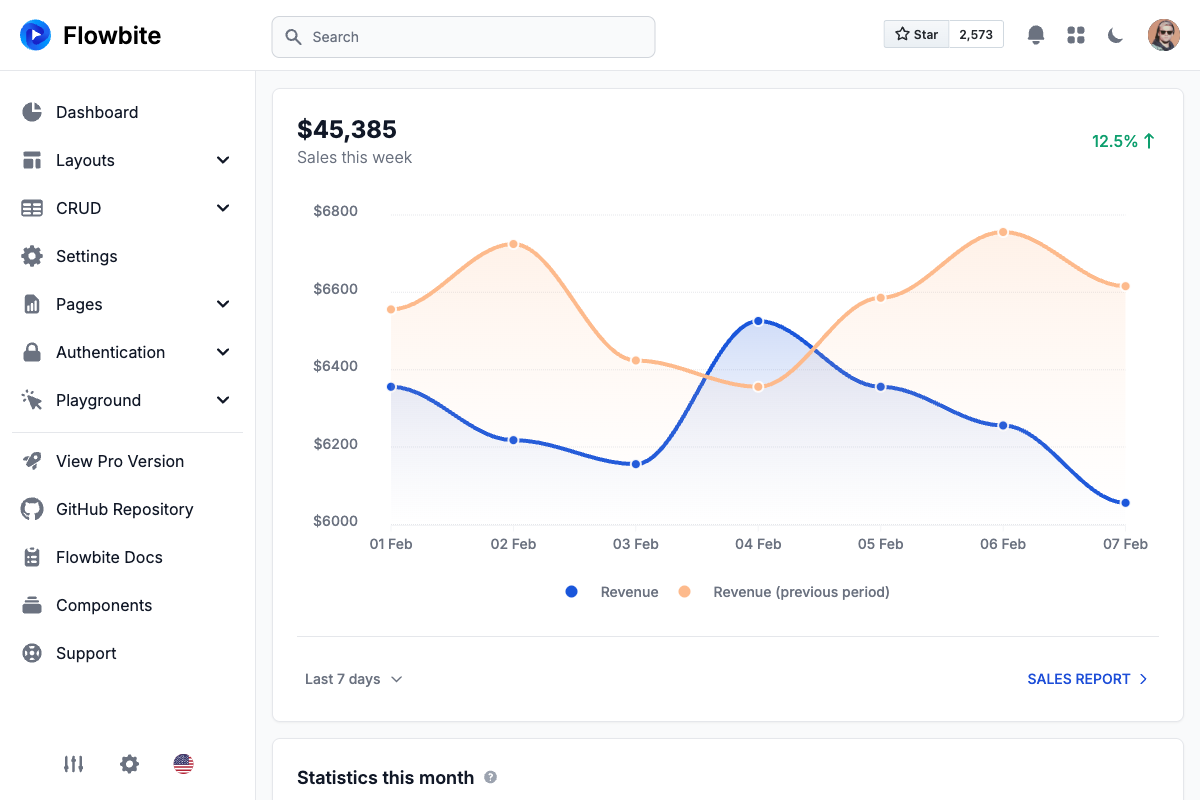1200x800 pixels.
Task: Switch language via the US flag icon
Action: [x=183, y=764]
